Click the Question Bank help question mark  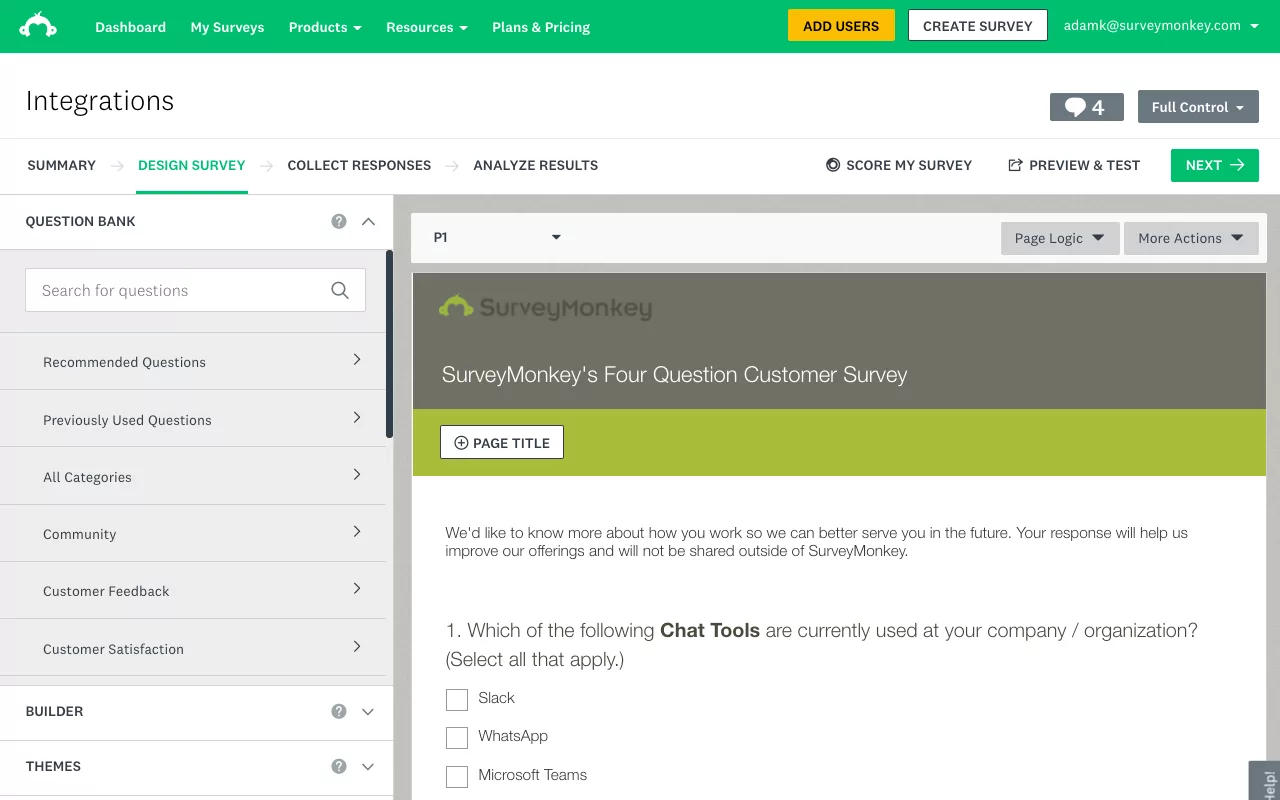coord(339,221)
